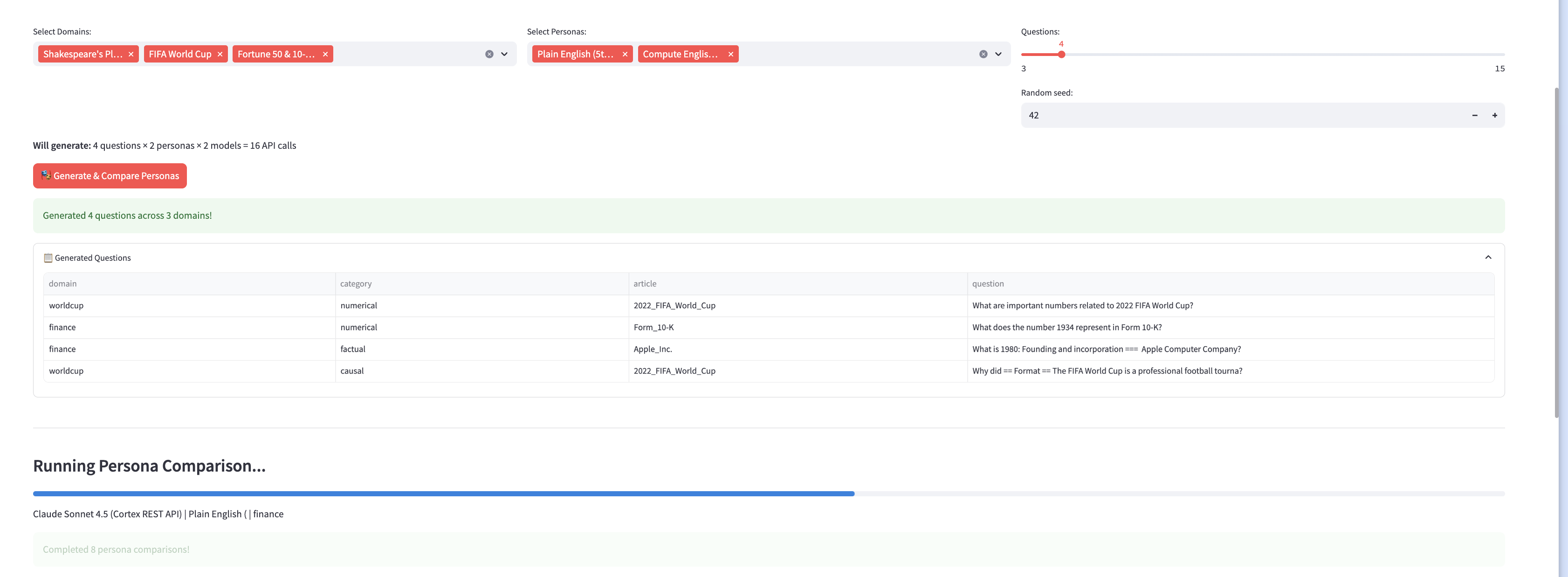Screen dimensions: 1568x577
Task: Clear all selected domains
Action: tap(489, 54)
